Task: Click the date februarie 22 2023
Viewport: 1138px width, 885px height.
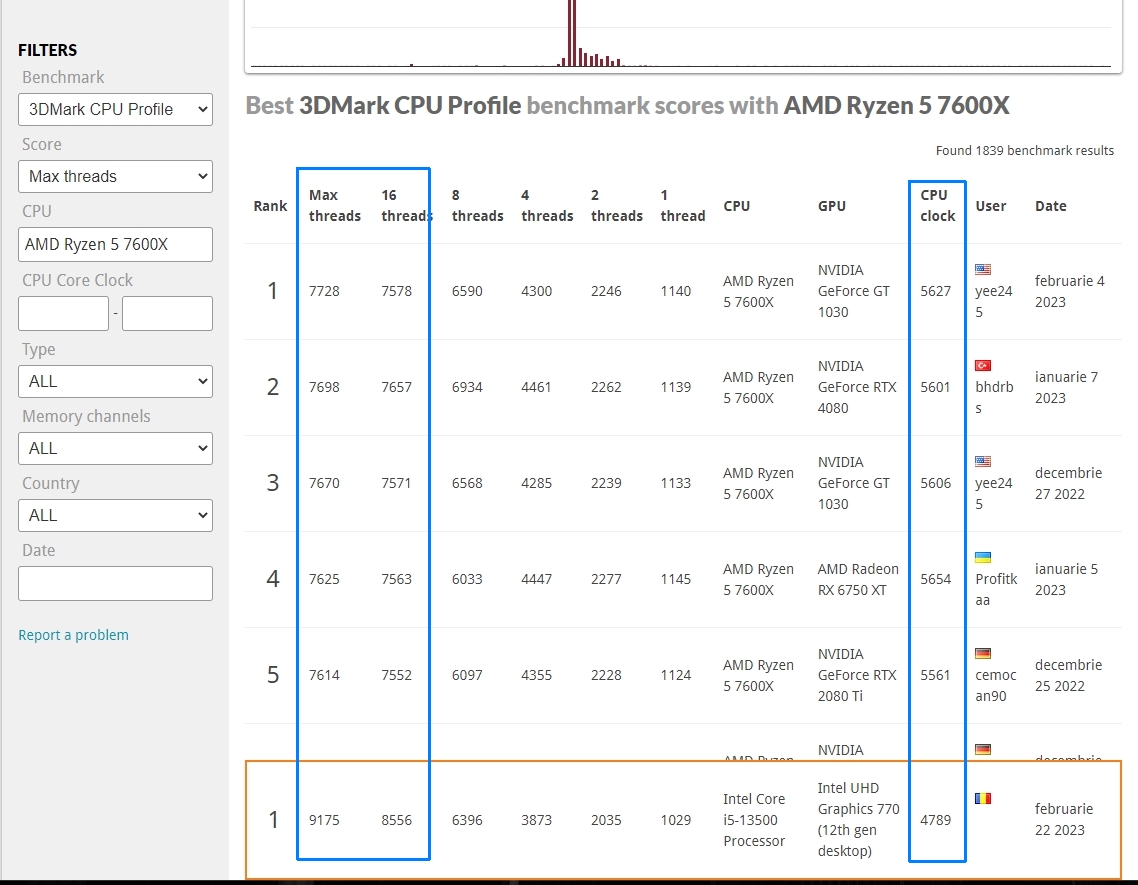Action: (x=1064, y=820)
